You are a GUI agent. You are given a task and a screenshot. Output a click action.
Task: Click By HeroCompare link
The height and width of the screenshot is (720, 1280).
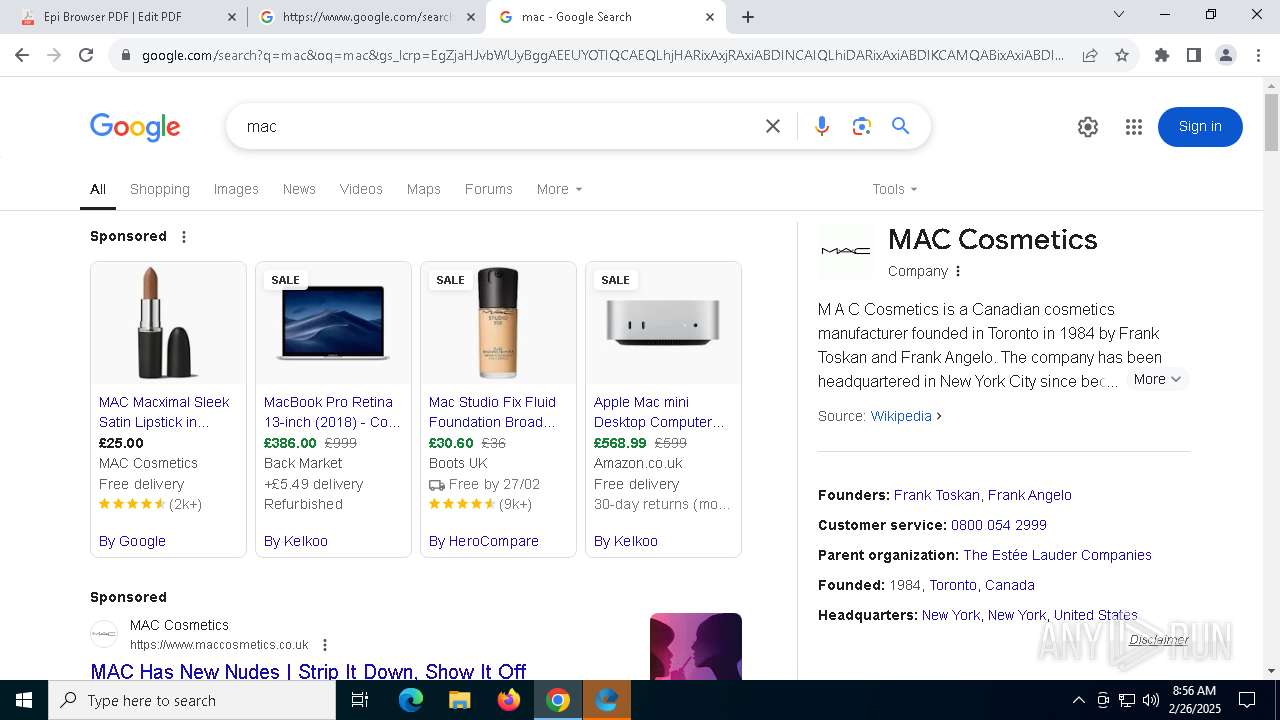(484, 541)
